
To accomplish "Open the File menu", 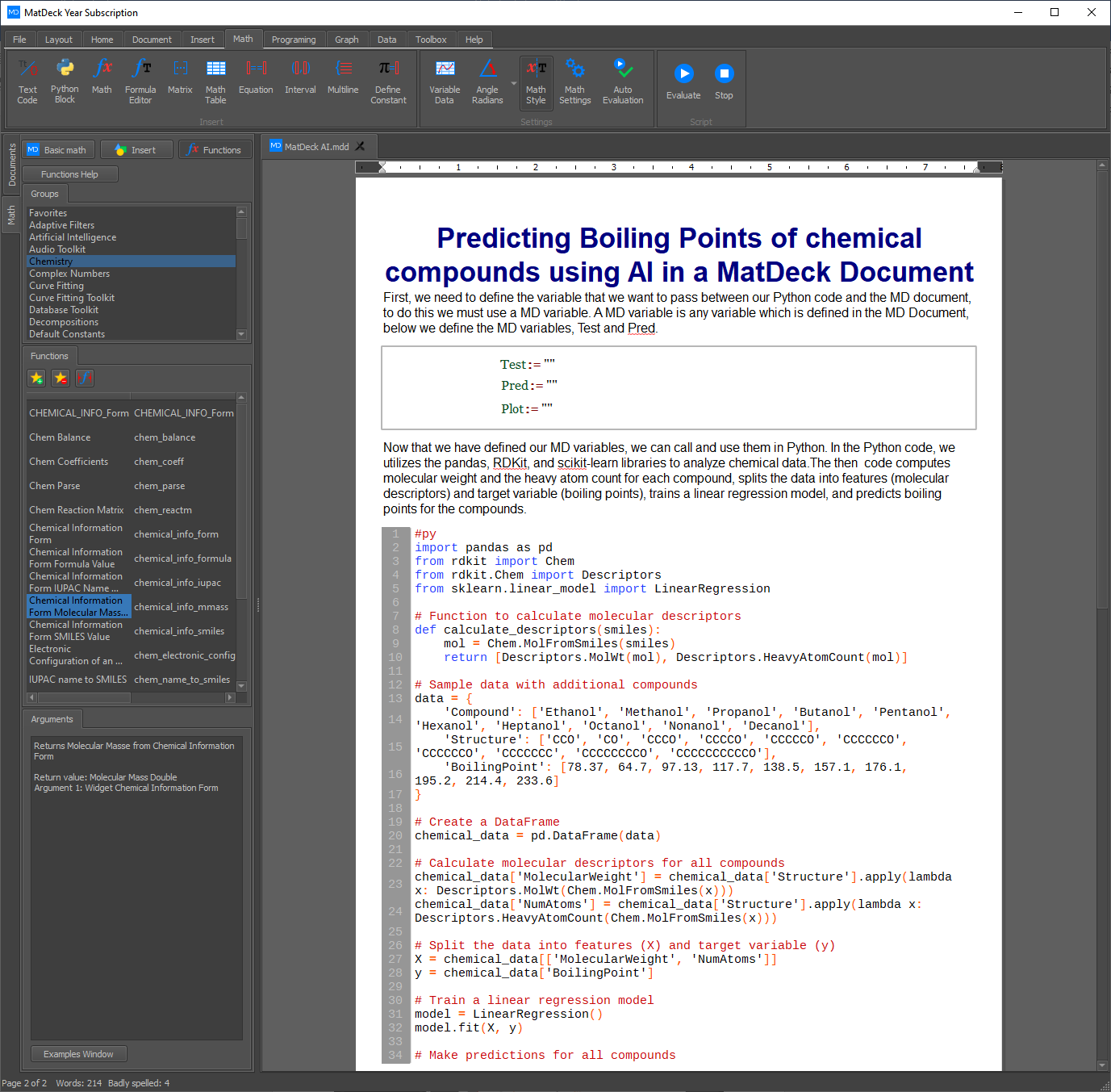I will pyautogui.click(x=19, y=40).
